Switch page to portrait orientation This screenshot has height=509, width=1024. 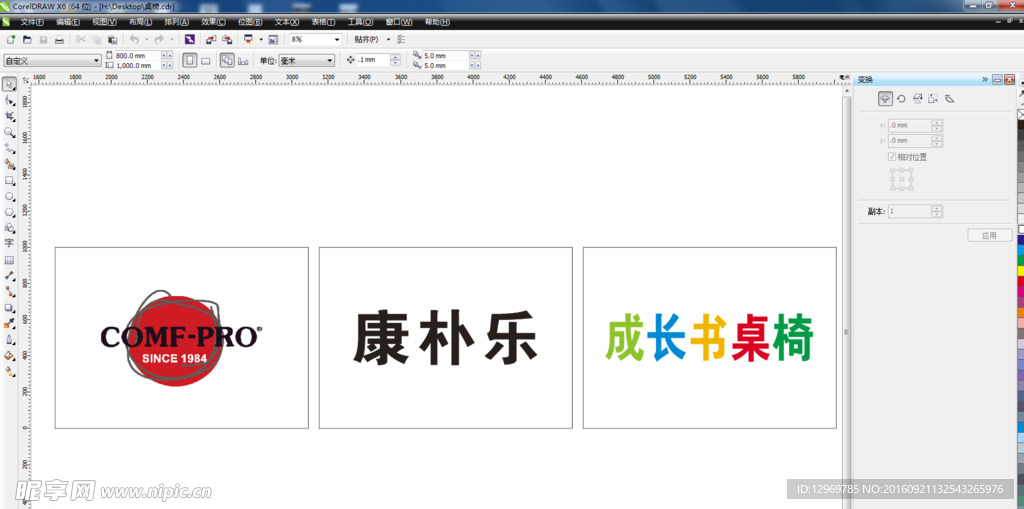(189, 60)
